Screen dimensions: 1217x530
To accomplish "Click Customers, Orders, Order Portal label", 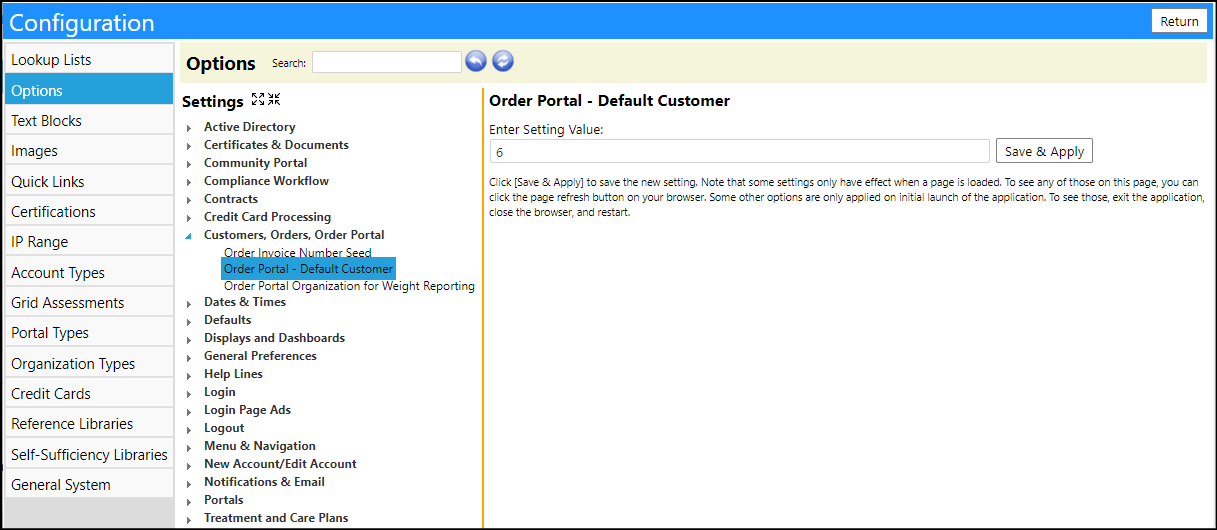I will click(294, 235).
